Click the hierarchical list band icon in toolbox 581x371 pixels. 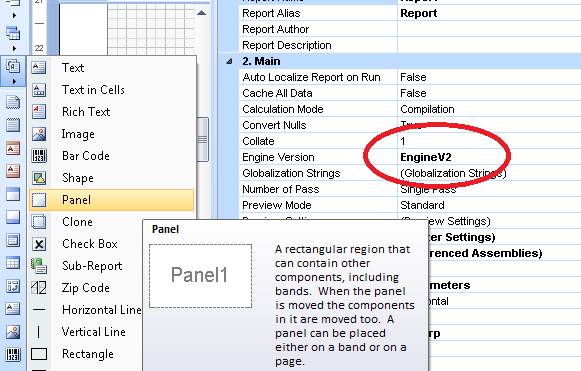[x=13, y=286]
